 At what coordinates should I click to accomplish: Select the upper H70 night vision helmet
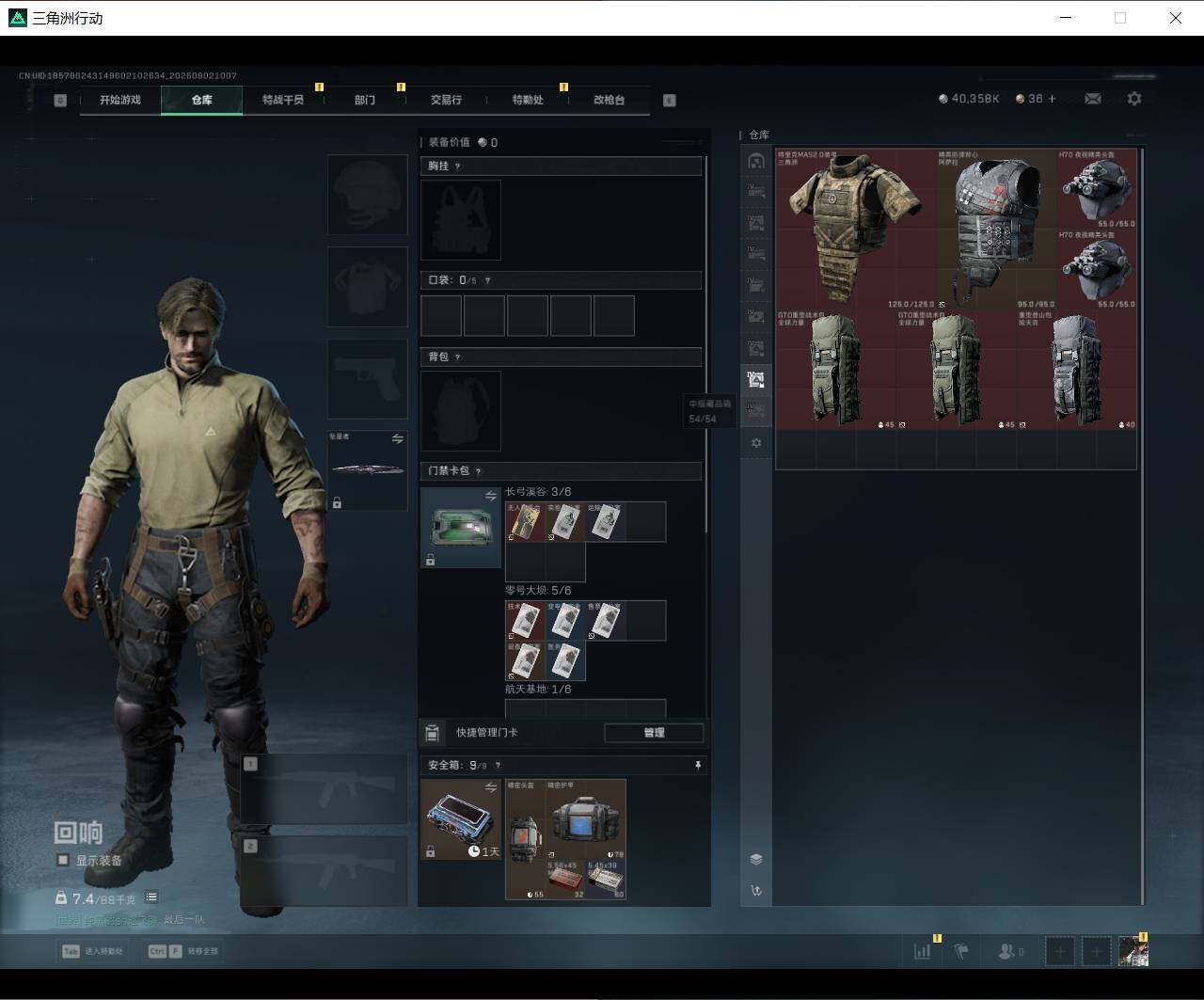(x=1098, y=188)
